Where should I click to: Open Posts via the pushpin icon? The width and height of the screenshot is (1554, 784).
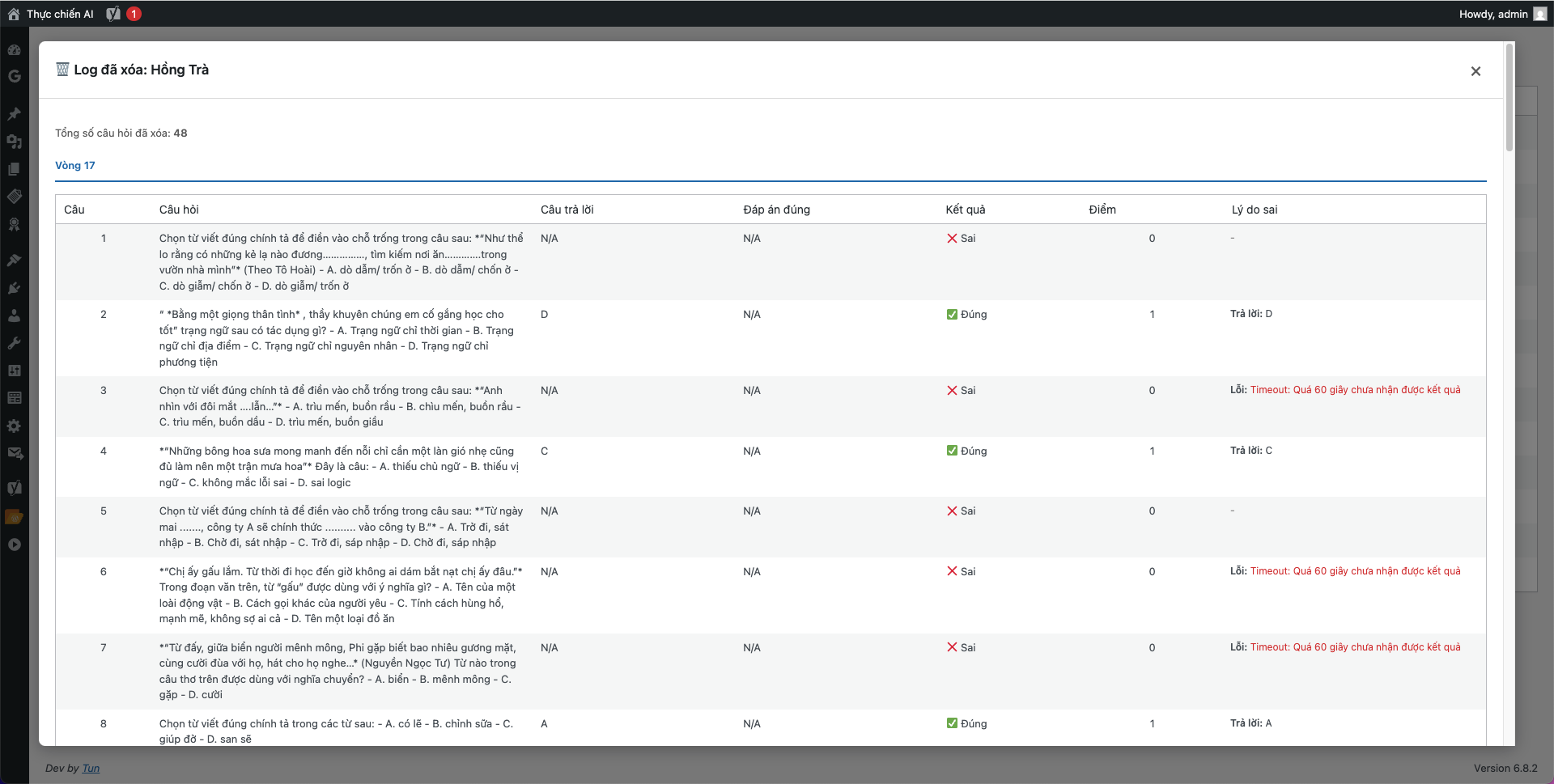[x=14, y=114]
